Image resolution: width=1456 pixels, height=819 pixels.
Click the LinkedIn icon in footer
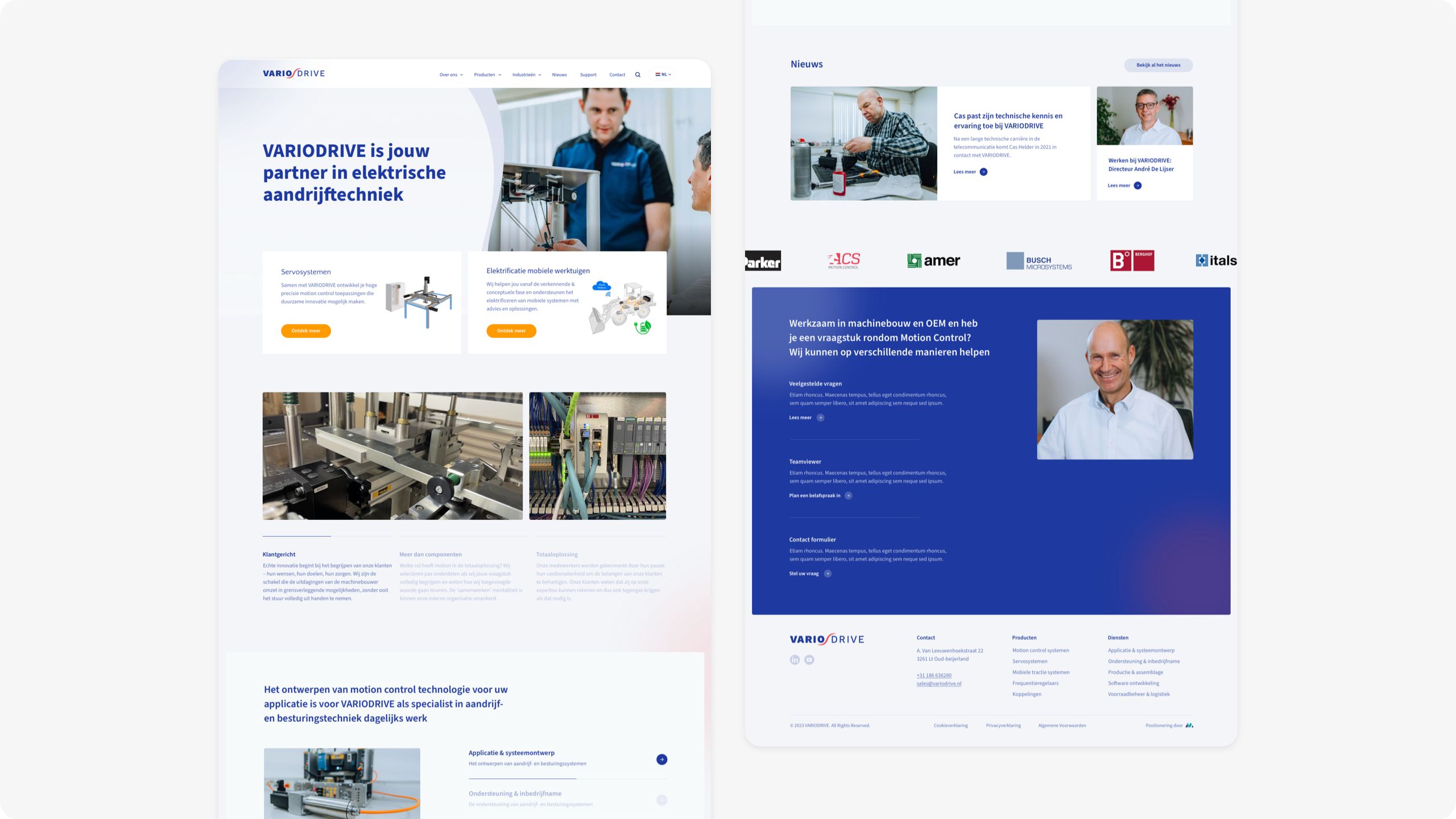pyautogui.click(x=795, y=660)
